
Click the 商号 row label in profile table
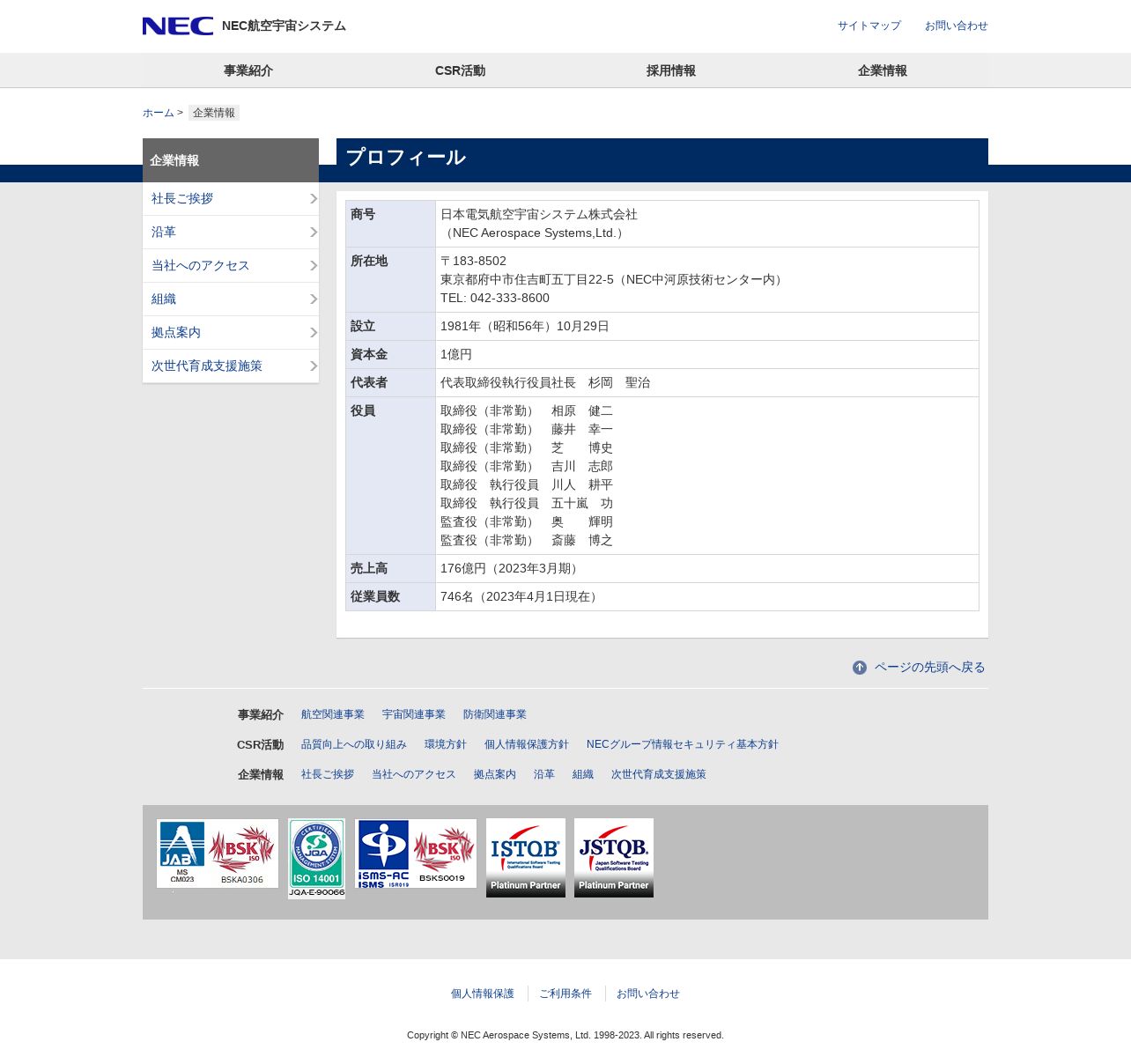pos(391,224)
